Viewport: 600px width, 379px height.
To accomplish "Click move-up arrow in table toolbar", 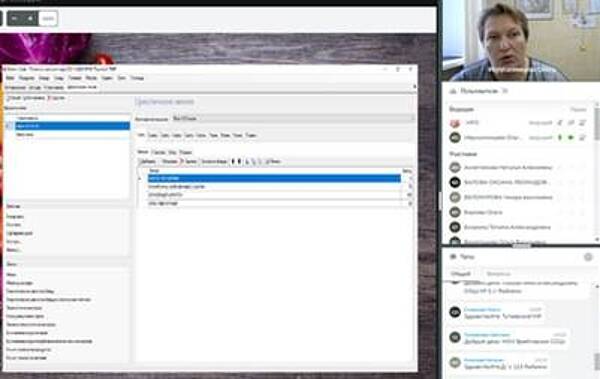I will [233, 162].
